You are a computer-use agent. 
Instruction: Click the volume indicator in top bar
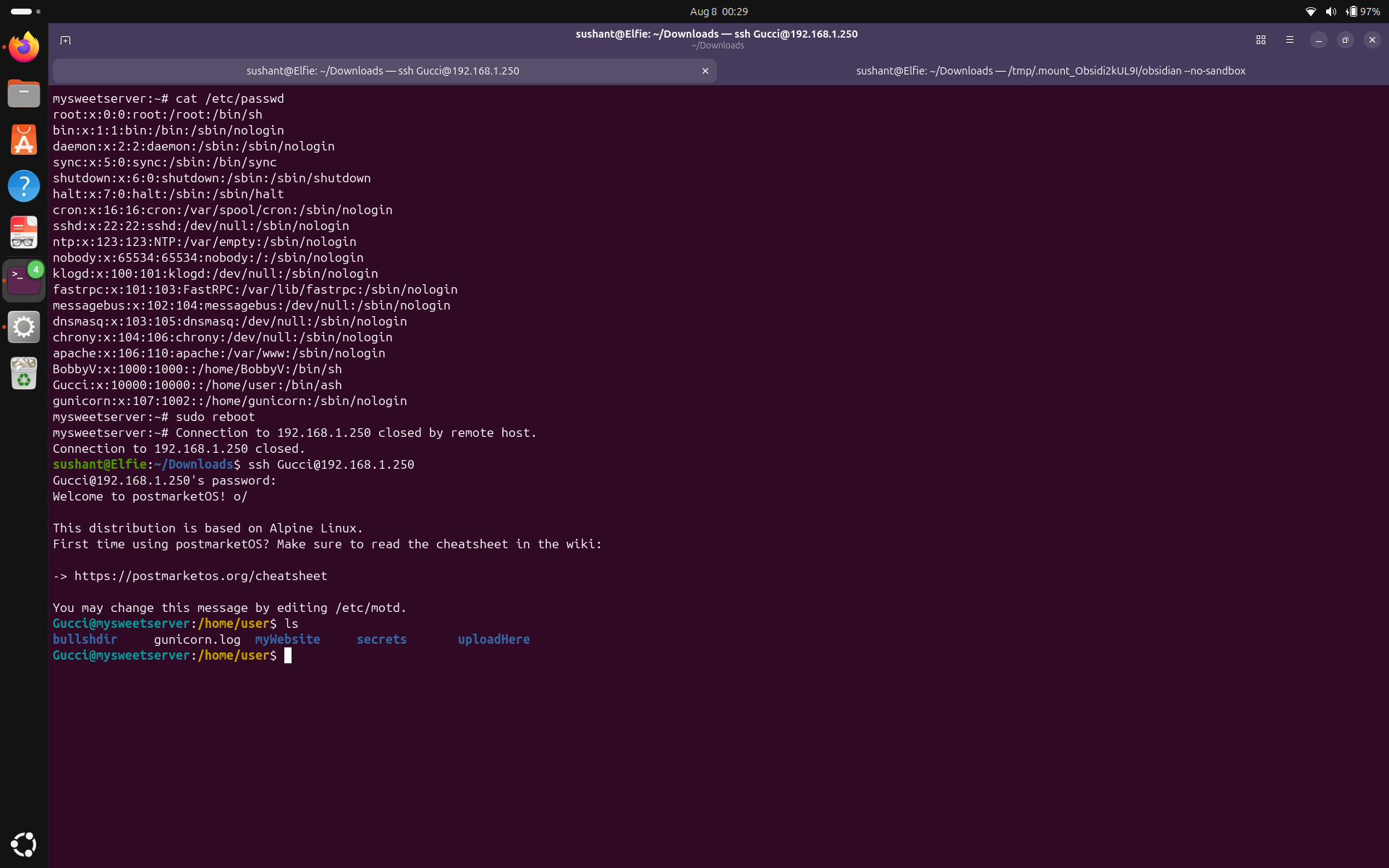1330,12
